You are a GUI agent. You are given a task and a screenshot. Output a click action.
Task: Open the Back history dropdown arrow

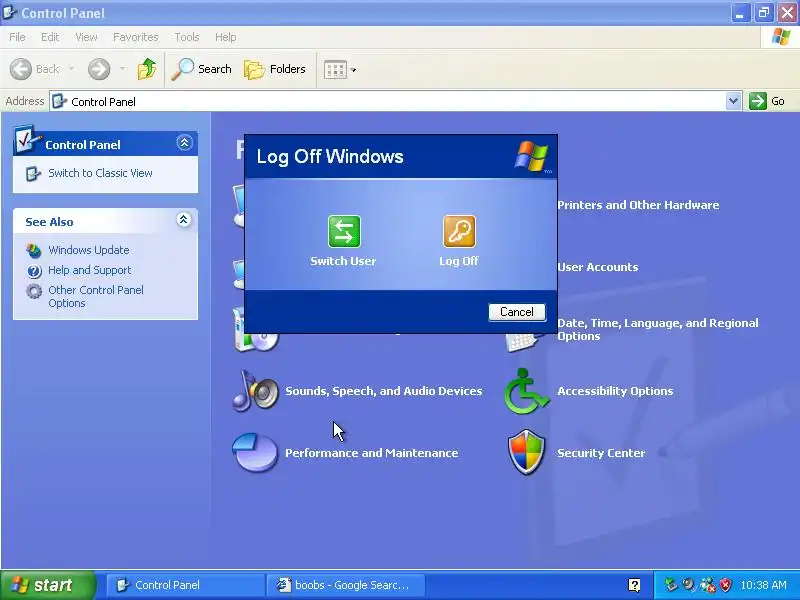[71, 69]
